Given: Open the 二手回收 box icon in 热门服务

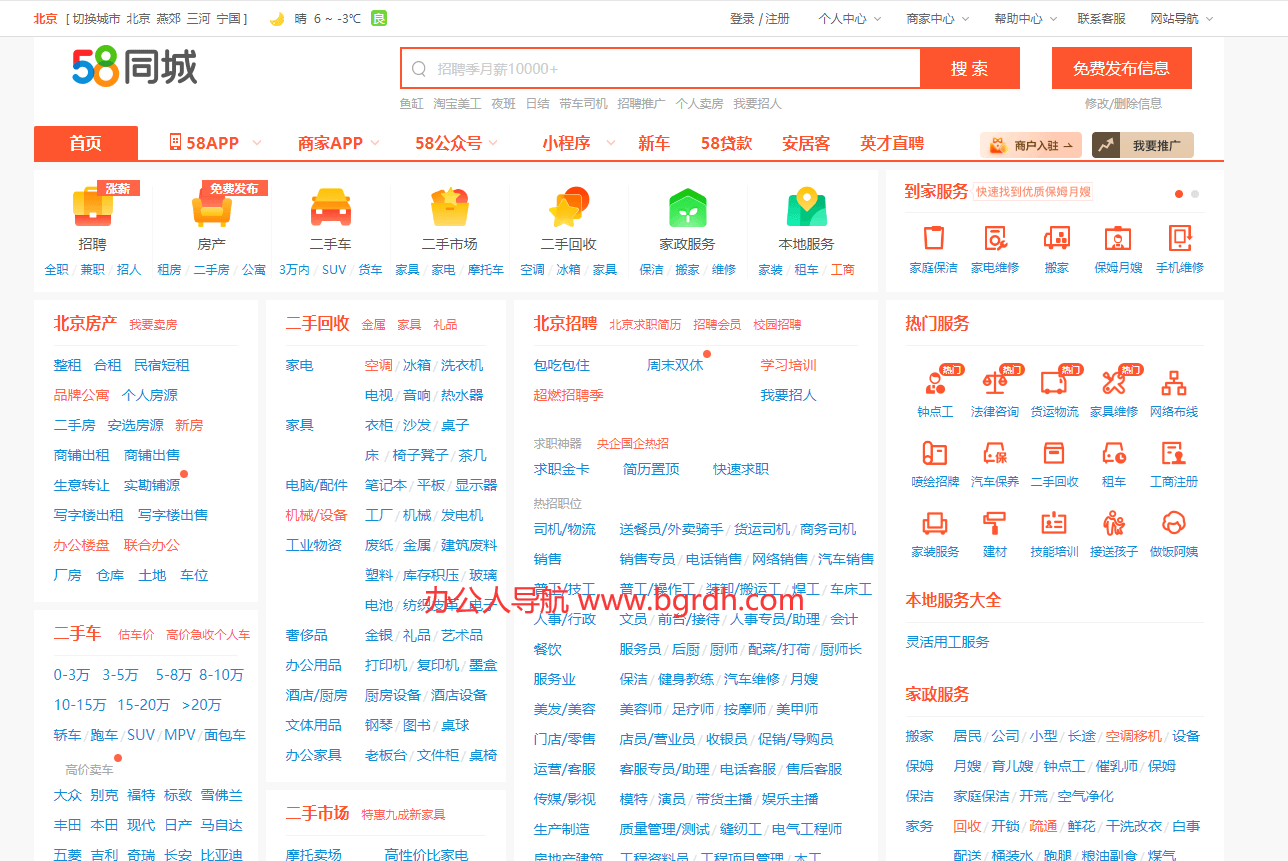Looking at the screenshot, I should point(1054,452).
